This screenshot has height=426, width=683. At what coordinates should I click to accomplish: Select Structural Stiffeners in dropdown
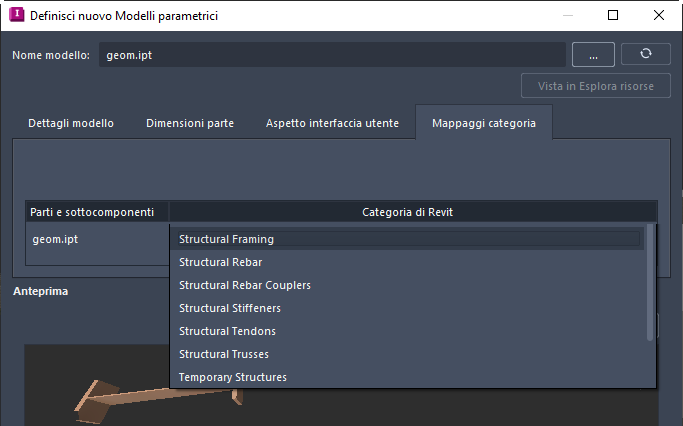[x=407, y=308]
